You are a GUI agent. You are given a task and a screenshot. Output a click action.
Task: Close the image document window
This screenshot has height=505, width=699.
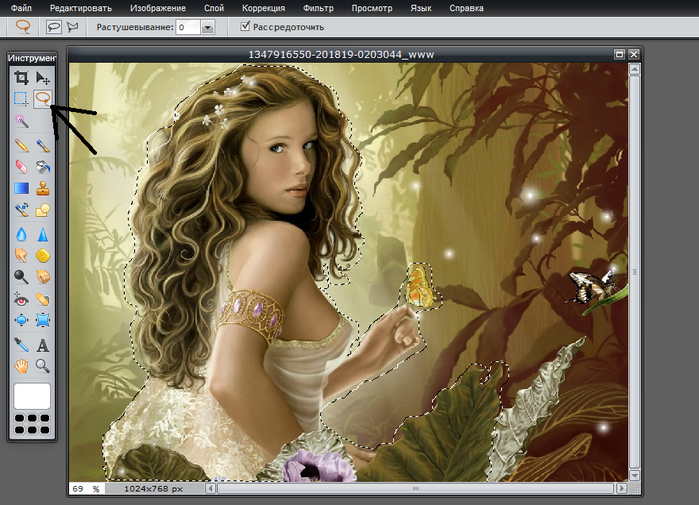click(x=634, y=54)
